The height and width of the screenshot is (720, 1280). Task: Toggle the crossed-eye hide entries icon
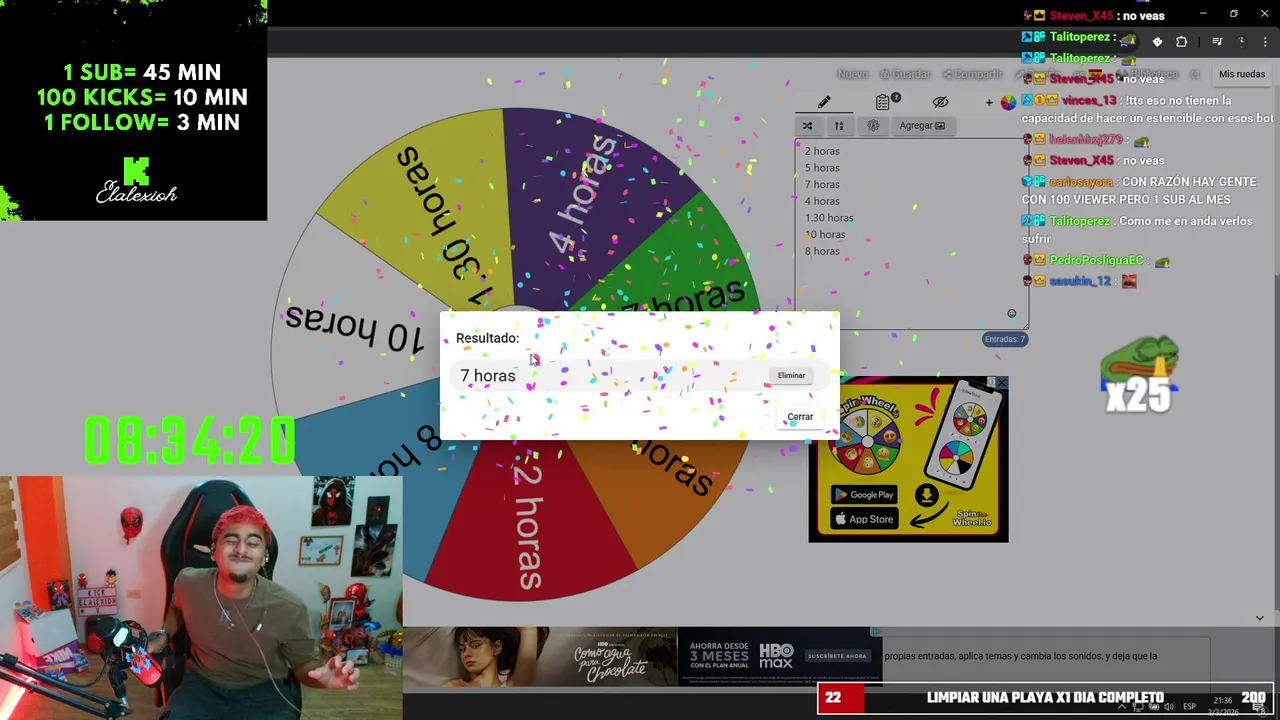pyautogui.click(x=940, y=102)
